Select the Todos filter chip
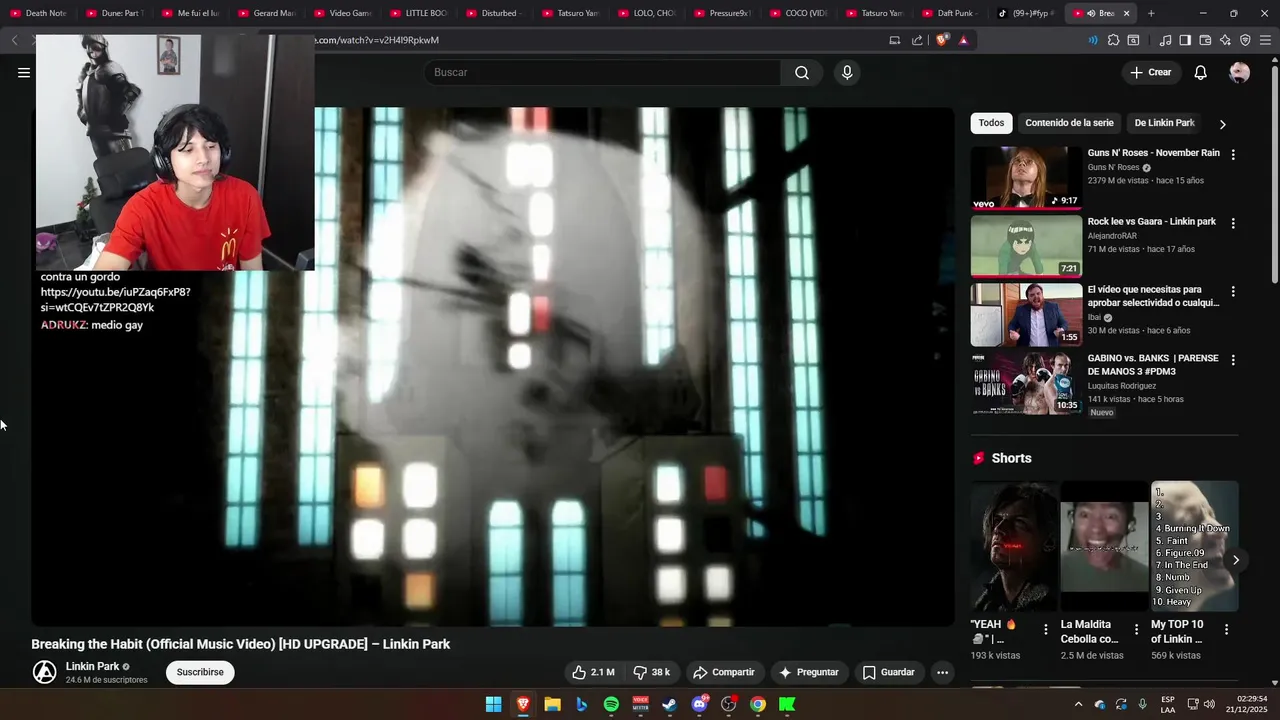The width and height of the screenshot is (1280, 720). [991, 123]
